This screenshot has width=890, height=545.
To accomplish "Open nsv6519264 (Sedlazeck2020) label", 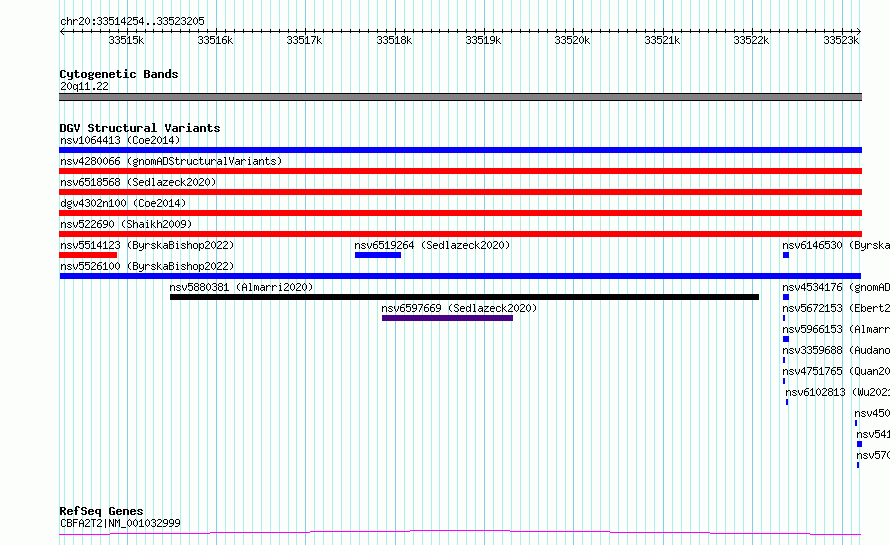I will pyautogui.click(x=432, y=245).
